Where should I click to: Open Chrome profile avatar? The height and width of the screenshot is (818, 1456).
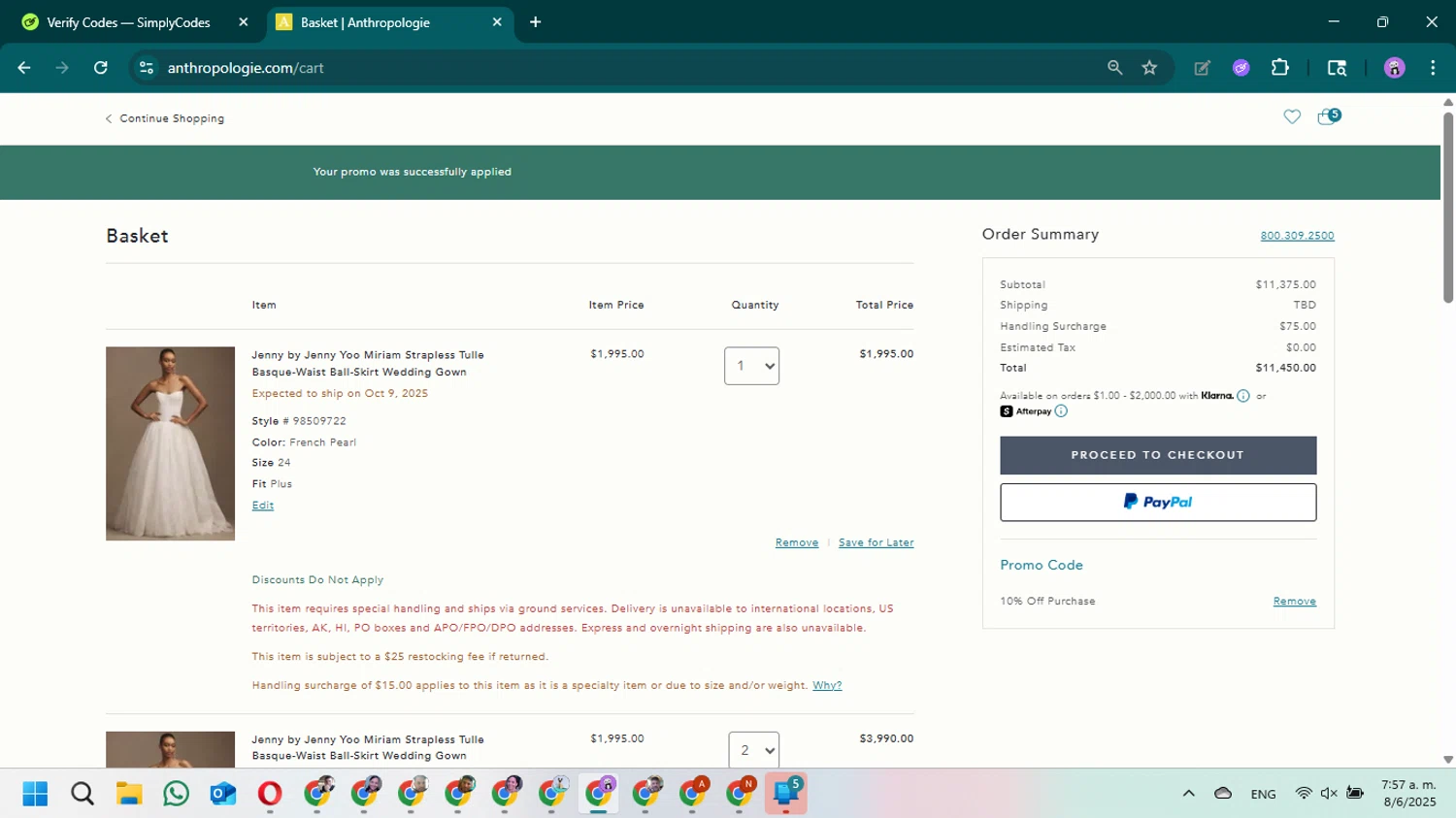[x=1395, y=68]
